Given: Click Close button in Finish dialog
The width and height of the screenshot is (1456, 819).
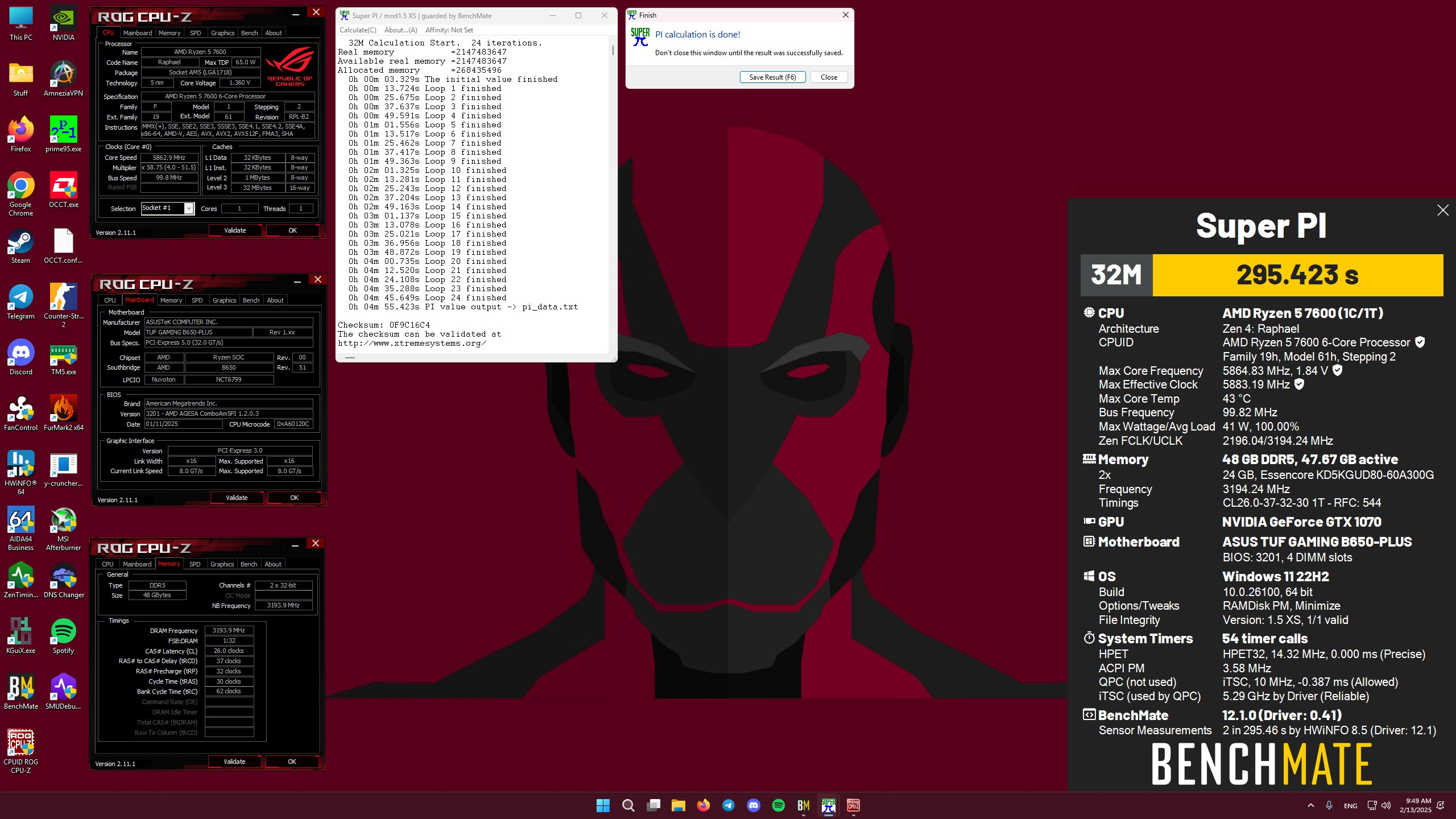Looking at the screenshot, I should point(829,77).
